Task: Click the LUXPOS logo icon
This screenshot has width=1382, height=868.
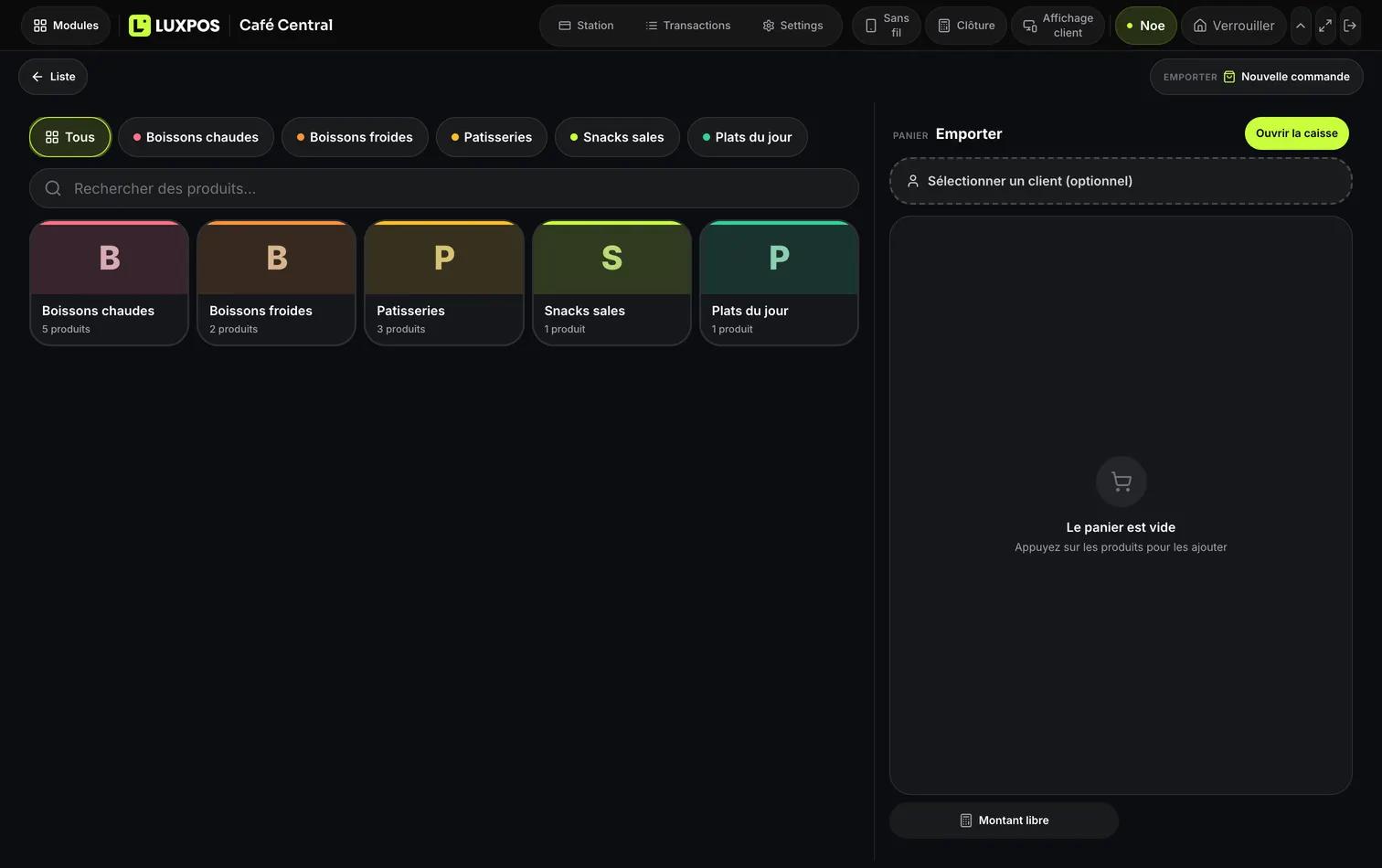Action: [x=139, y=26]
